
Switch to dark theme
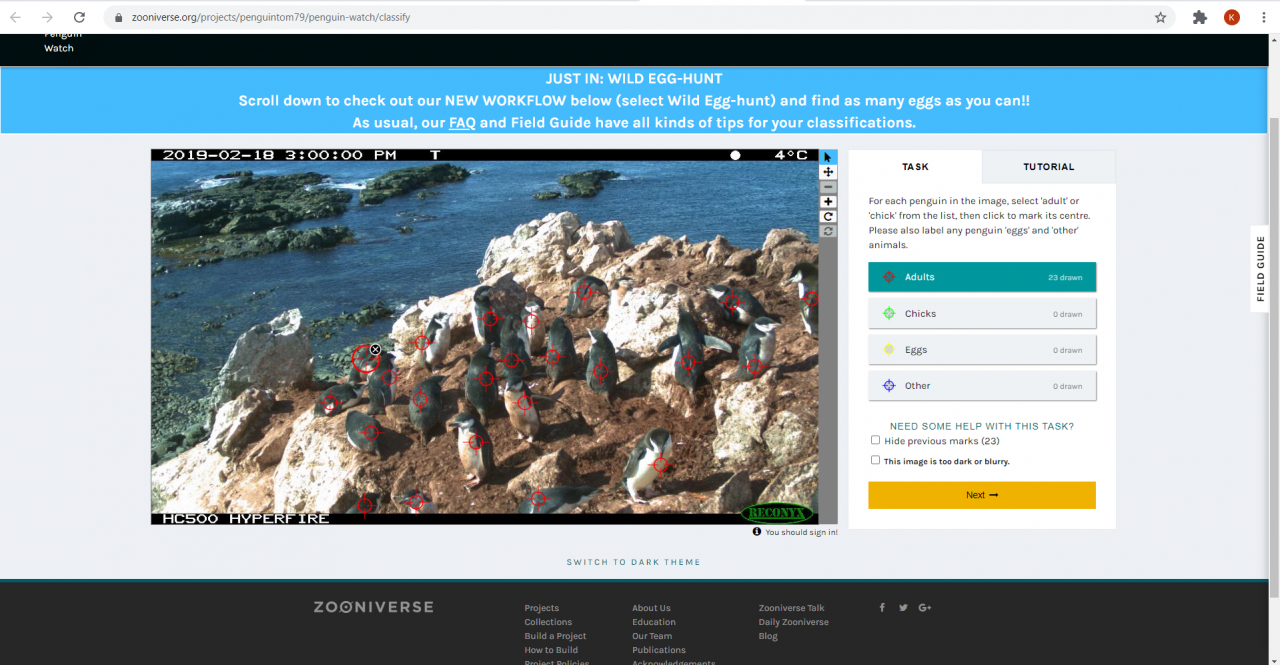click(634, 562)
